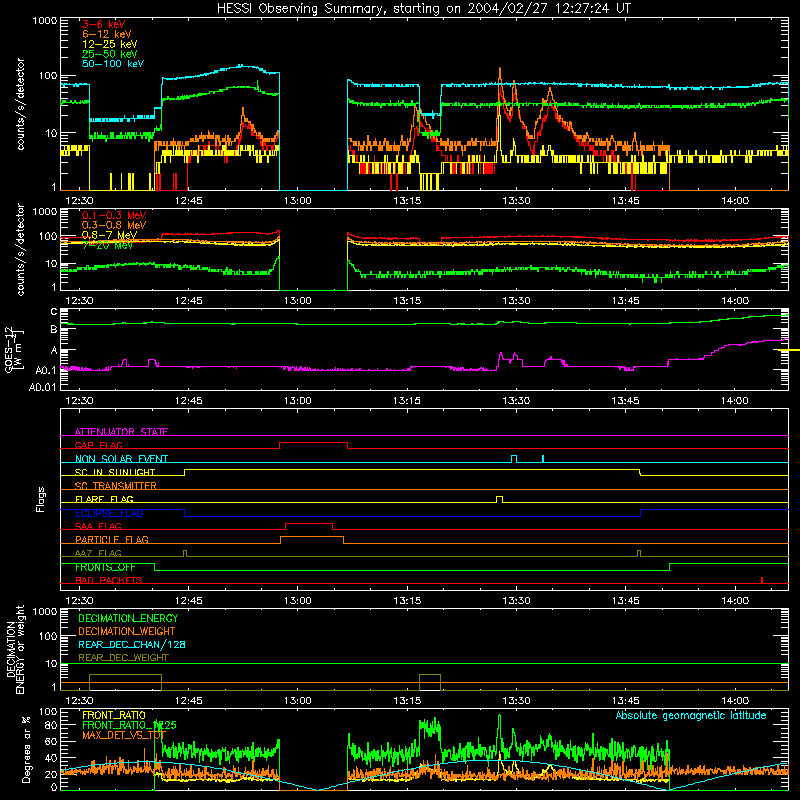
Task: Select the cyan 50-100 keV legend label
Action: [x=113, y=63]
